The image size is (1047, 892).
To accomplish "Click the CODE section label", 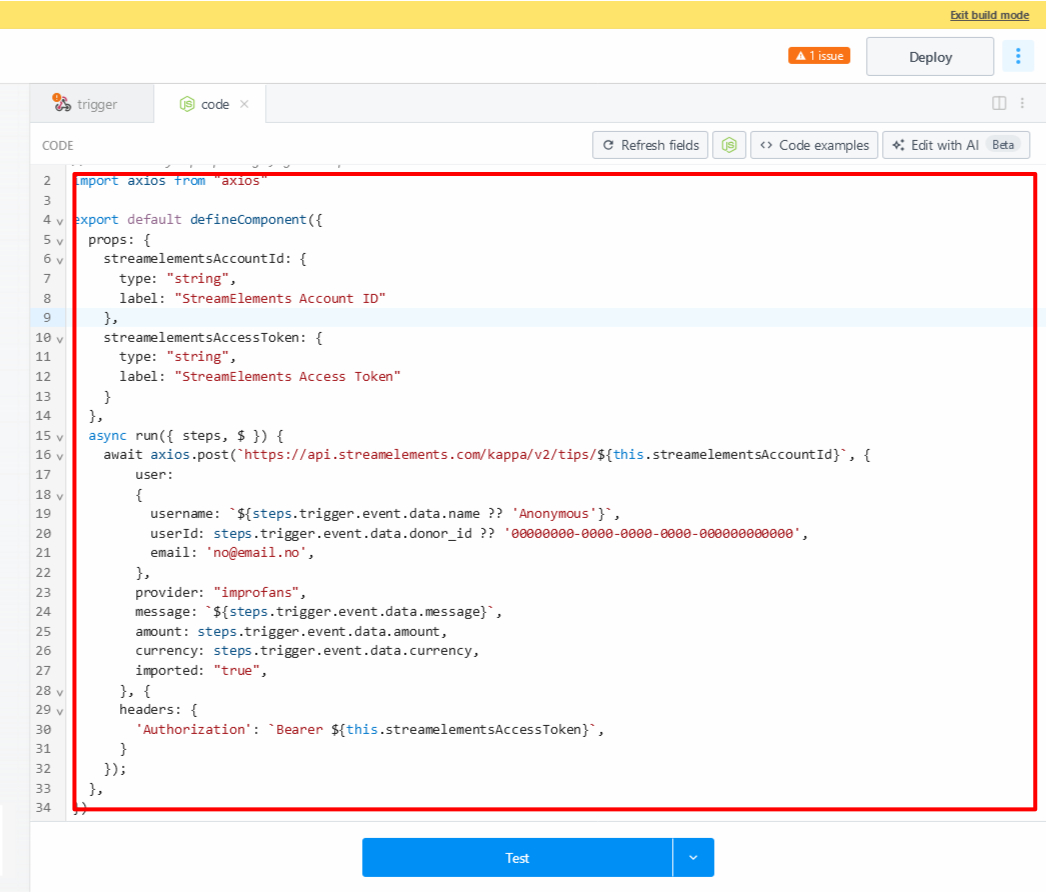I will 57,146.
